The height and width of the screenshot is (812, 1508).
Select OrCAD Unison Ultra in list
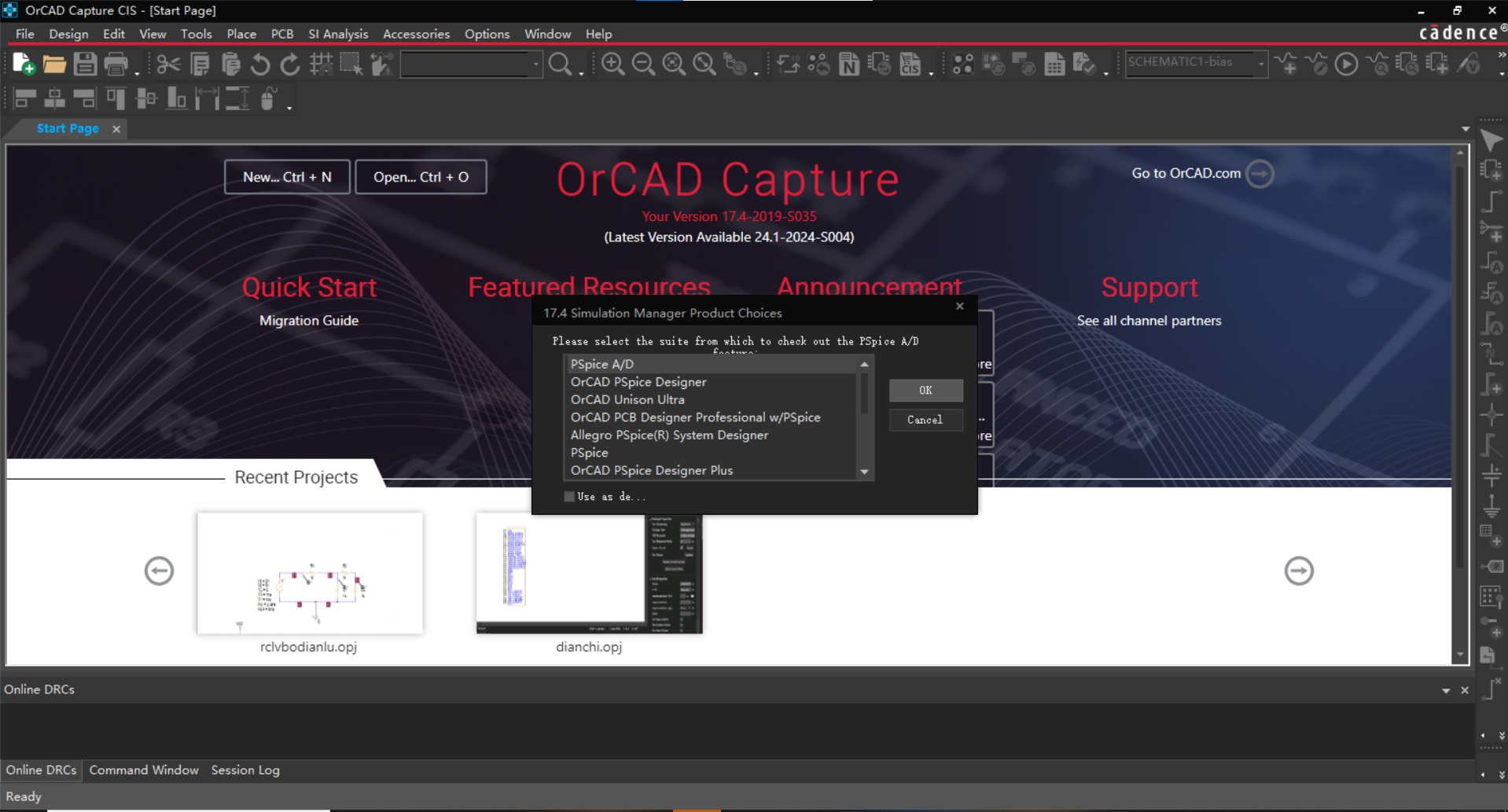(711, 399)
